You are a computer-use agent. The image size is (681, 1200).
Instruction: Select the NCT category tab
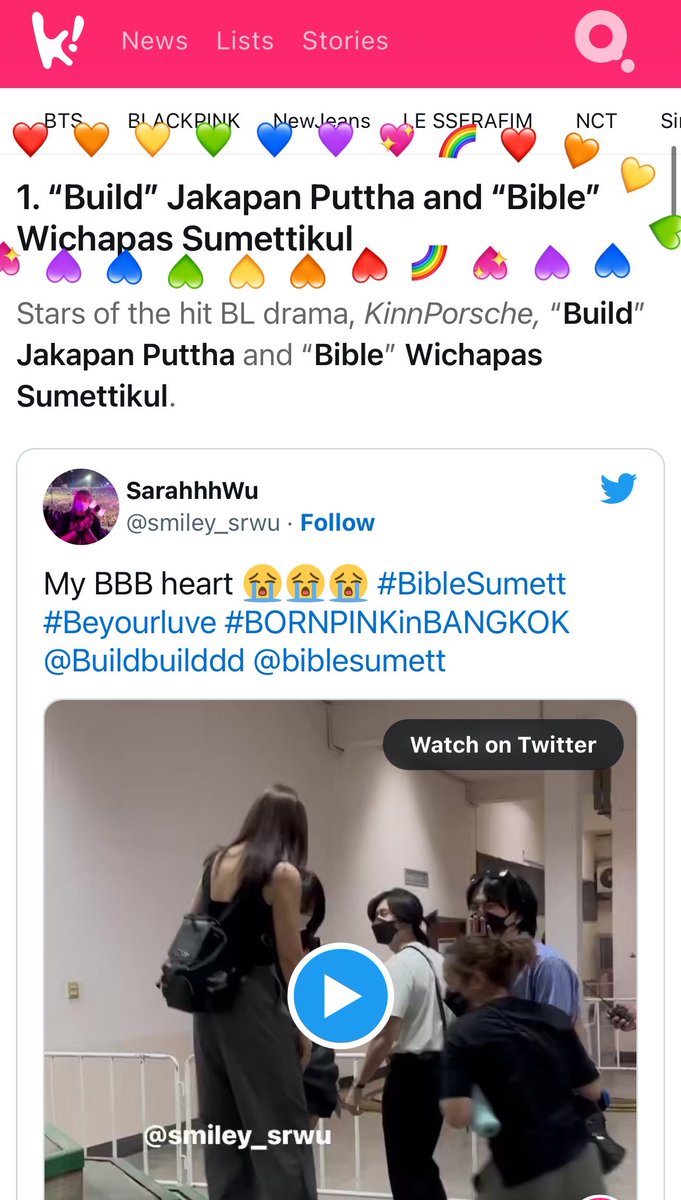596,120
